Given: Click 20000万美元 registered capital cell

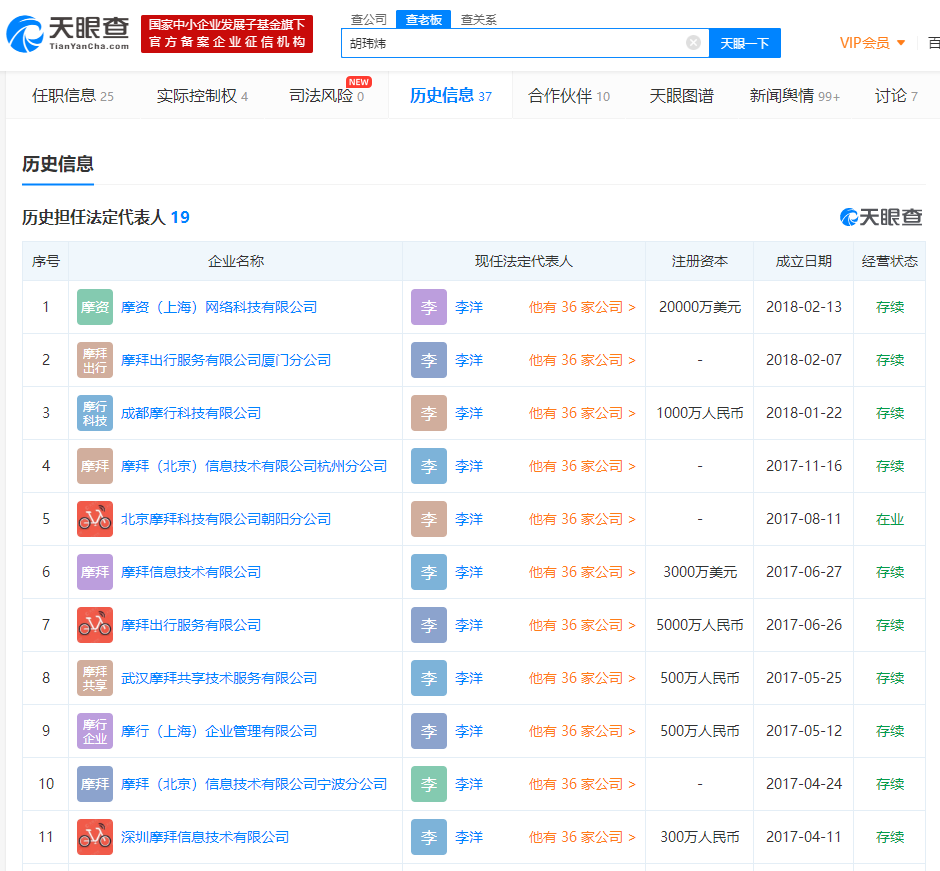Looking at the screenshot, I should 700,307.
